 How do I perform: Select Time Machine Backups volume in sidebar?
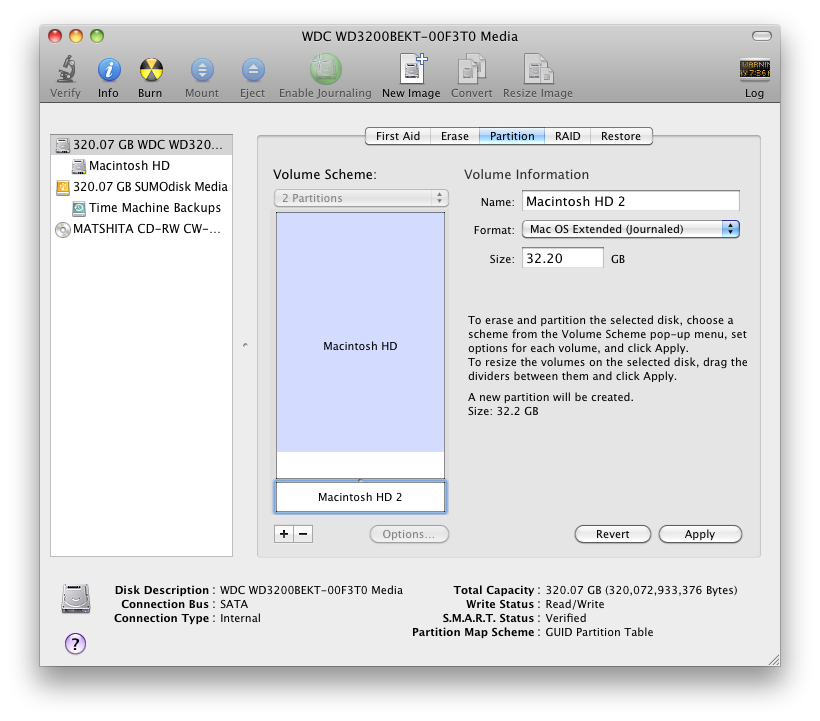[x=141, y=208]
